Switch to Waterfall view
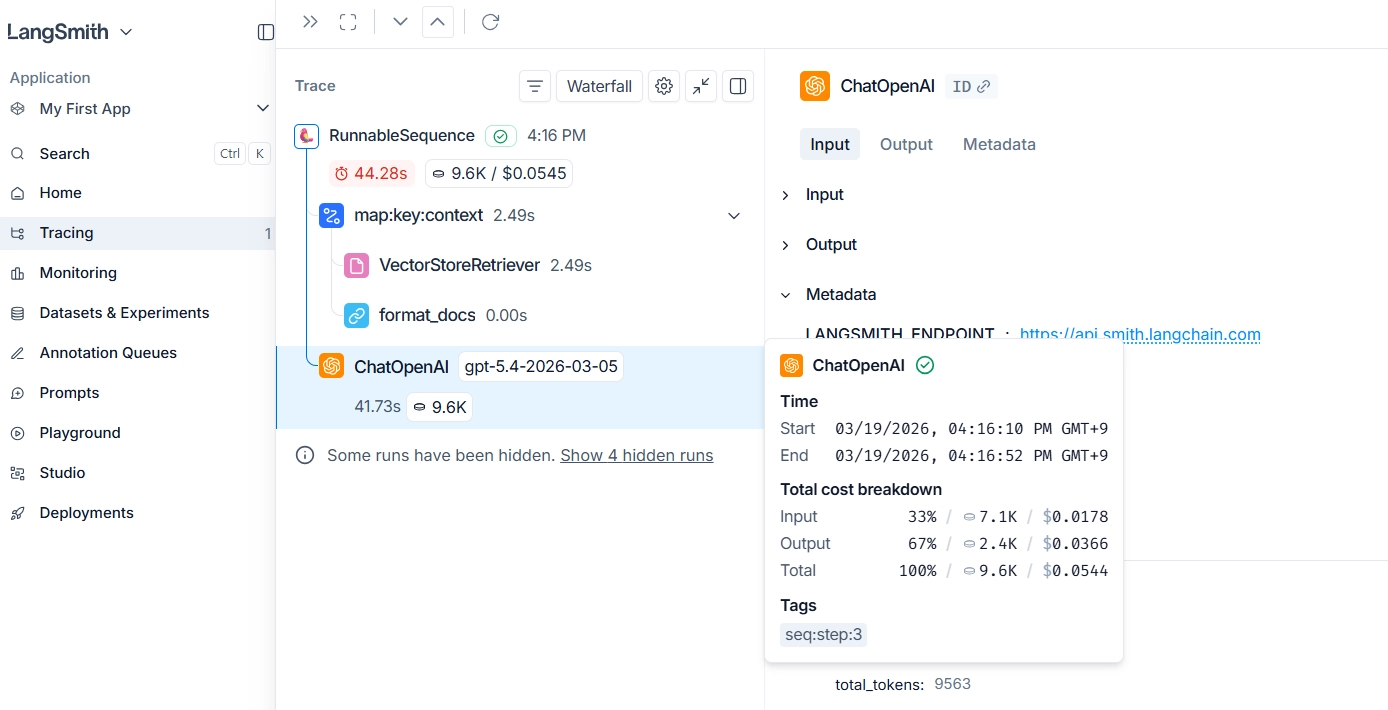The image size is (1388, 710). coord(599,86)
